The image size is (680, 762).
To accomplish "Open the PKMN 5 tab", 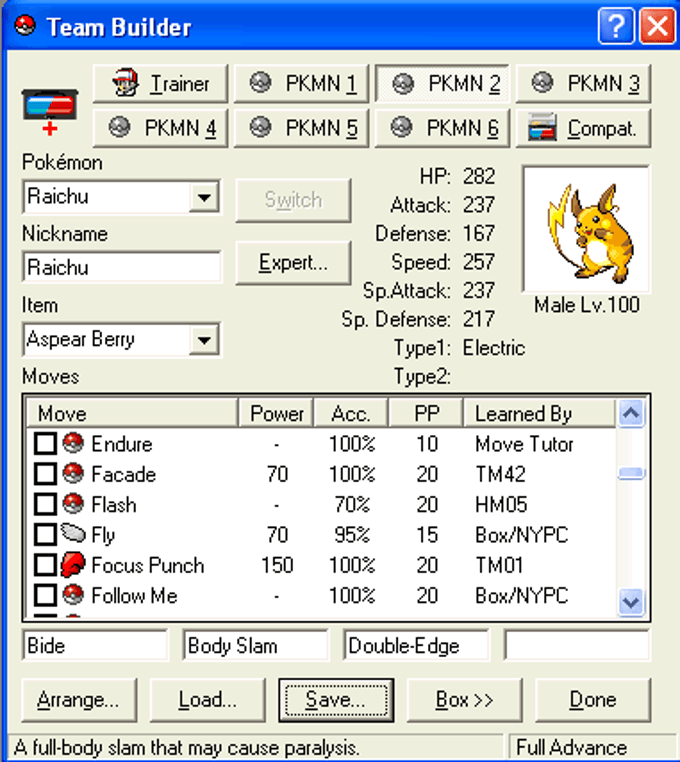I will [x=301, y=128].
